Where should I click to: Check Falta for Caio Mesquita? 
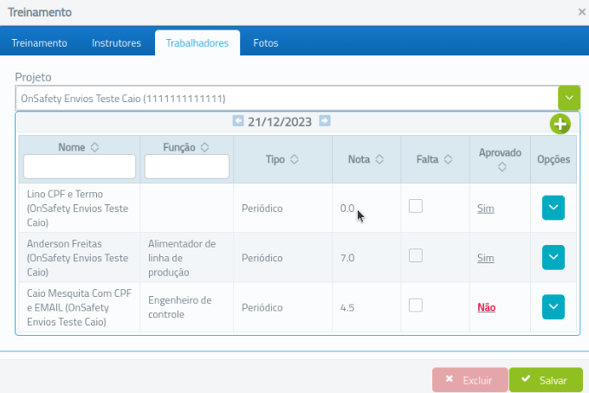tap(416, 305)
